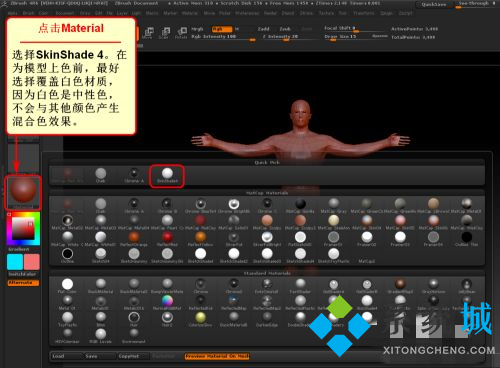Activate the Scale tool icon in toolbar

[165, 33]
